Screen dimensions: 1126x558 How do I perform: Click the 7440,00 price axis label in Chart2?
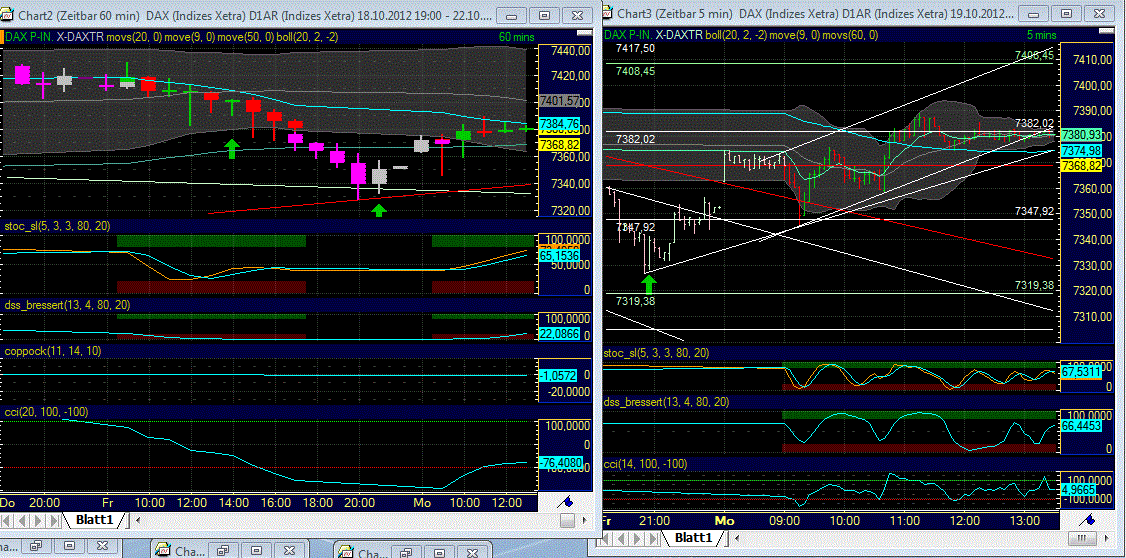572,50
